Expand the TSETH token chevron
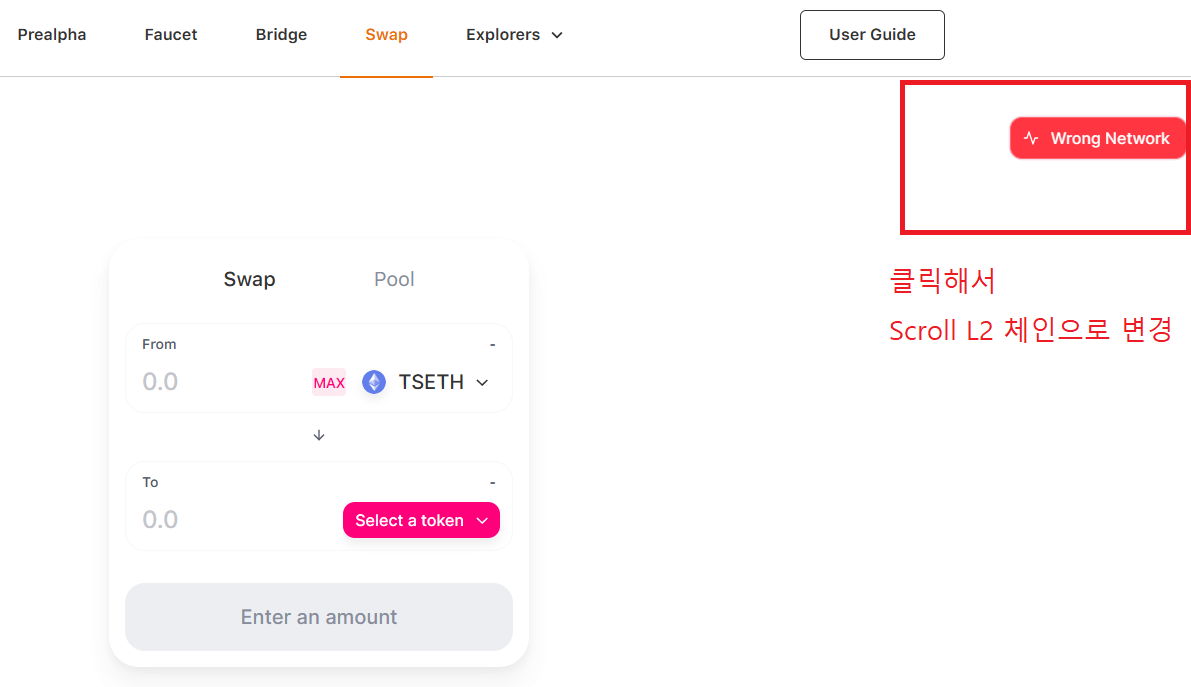 pos(482,382)
